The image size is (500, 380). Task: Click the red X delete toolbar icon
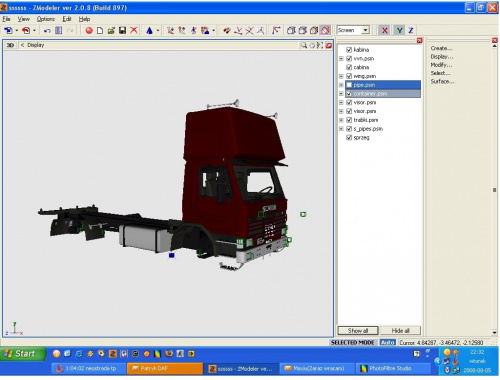click(134, 31)
